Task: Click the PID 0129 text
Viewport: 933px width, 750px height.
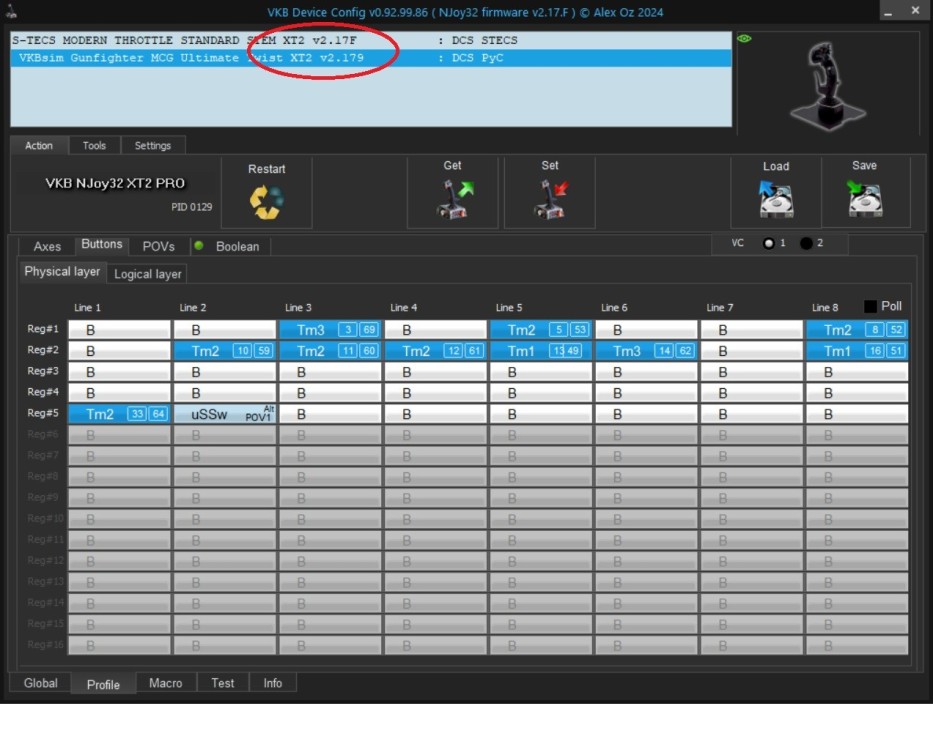Action: click(x=192, y=207)
